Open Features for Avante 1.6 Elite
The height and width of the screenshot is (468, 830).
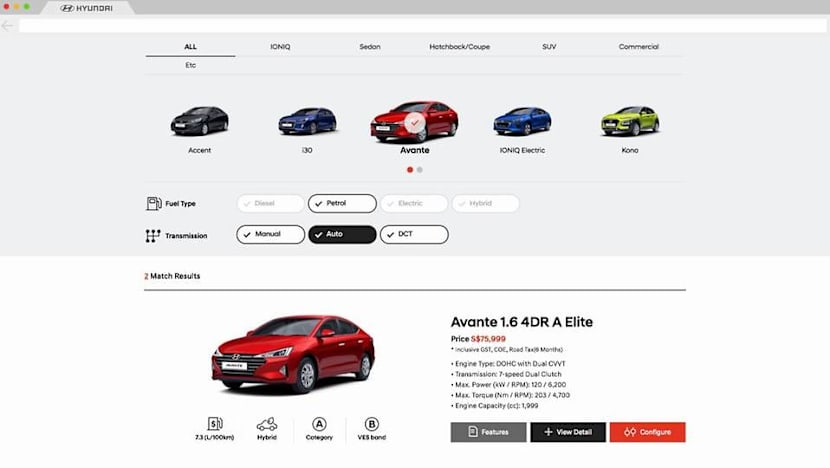point(489,432)
